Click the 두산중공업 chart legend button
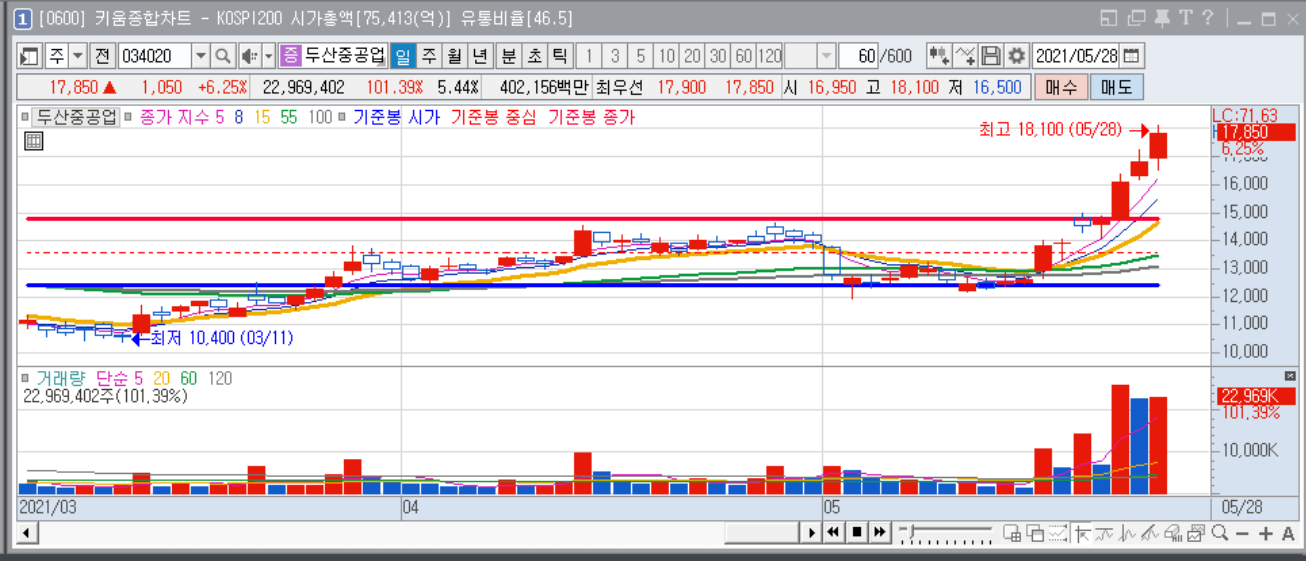 [x=76, y=117]
